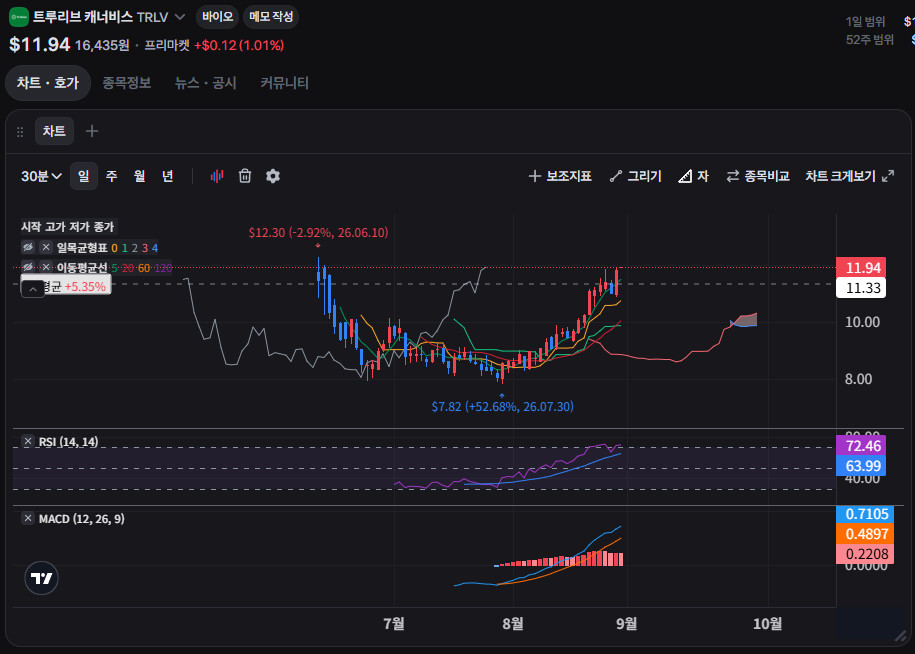The height and width of the screenshot is (654, 915).
Task: Open the 차트 · 호가 tab
Action: pyautogui.click(x=48, y=83)
